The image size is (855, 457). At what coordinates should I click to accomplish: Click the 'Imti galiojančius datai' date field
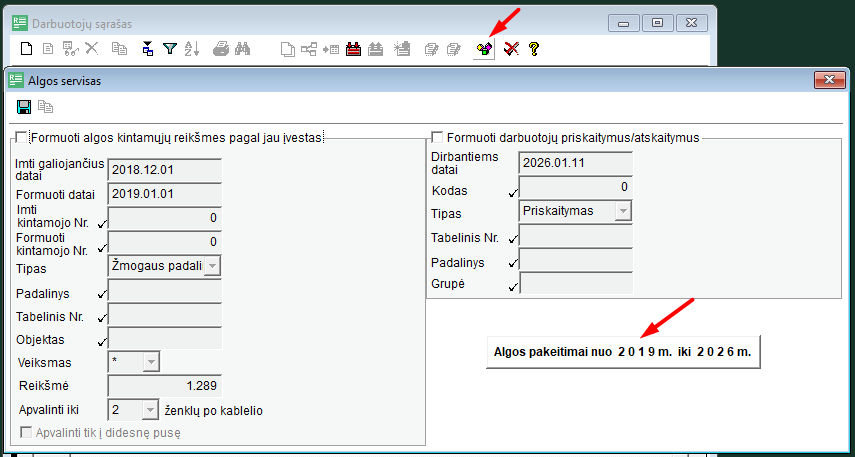(x=164, y=170)
